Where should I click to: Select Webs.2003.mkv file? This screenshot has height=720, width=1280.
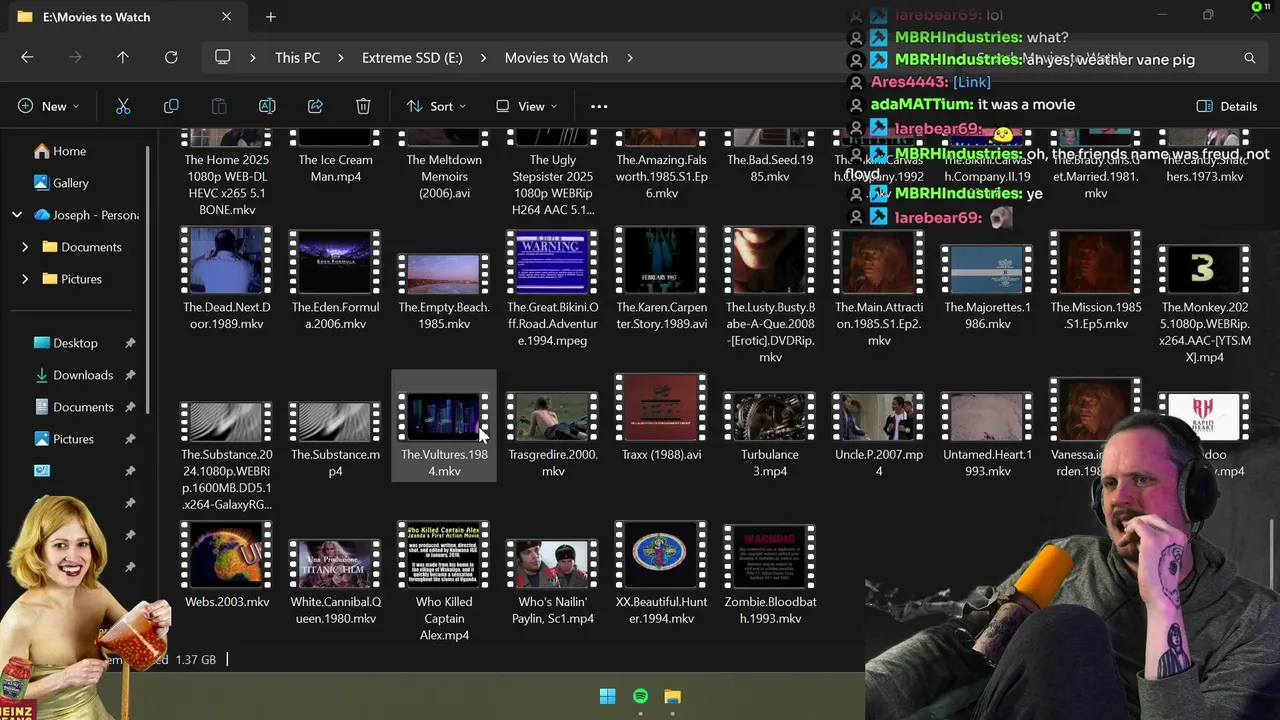227,565
